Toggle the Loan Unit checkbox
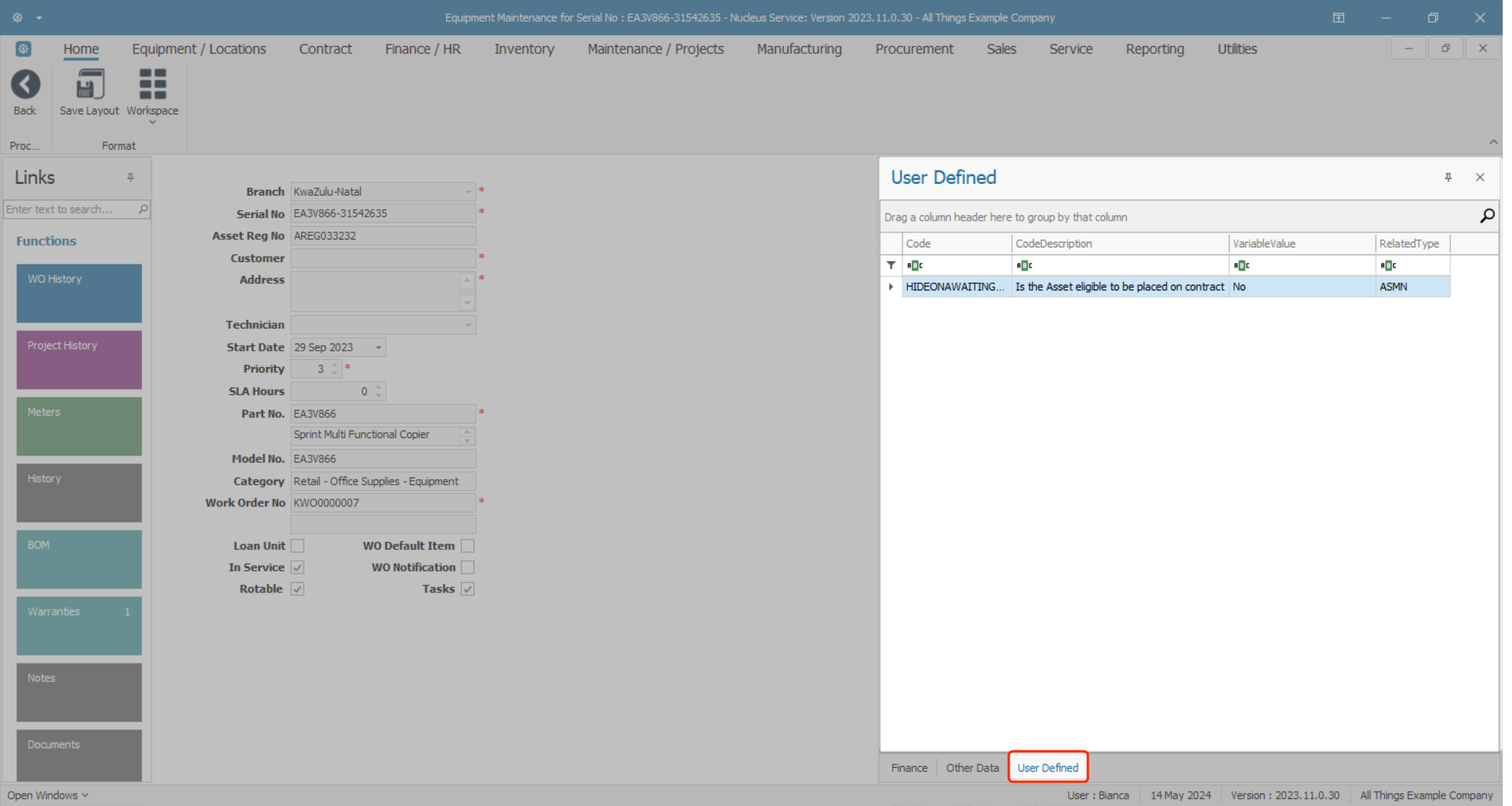1512x806 pixels. point(299,546)
